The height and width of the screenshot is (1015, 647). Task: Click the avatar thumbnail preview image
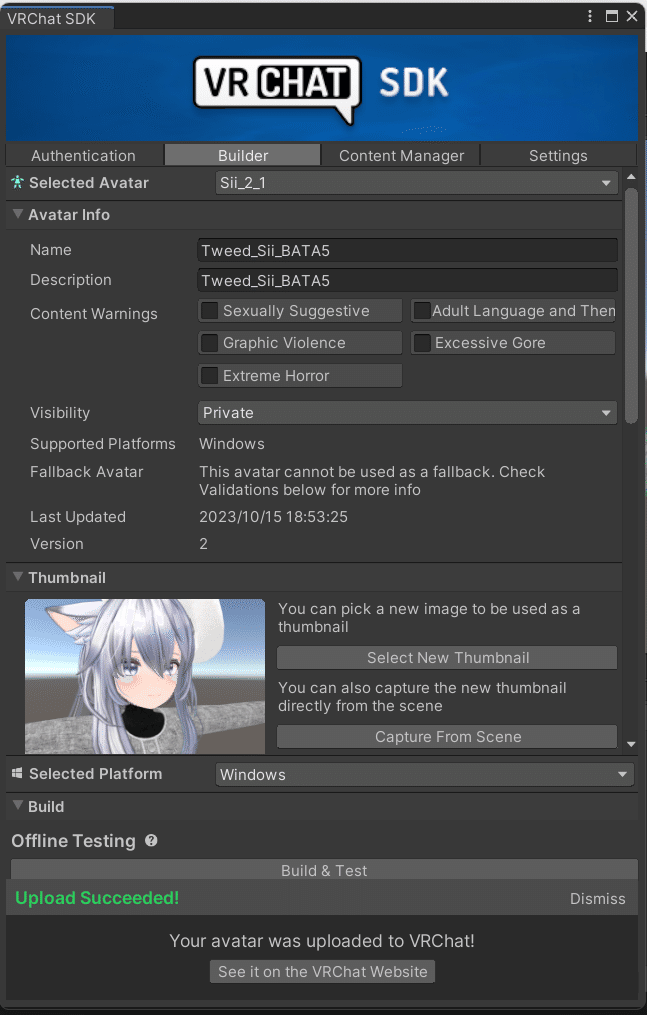145,676
